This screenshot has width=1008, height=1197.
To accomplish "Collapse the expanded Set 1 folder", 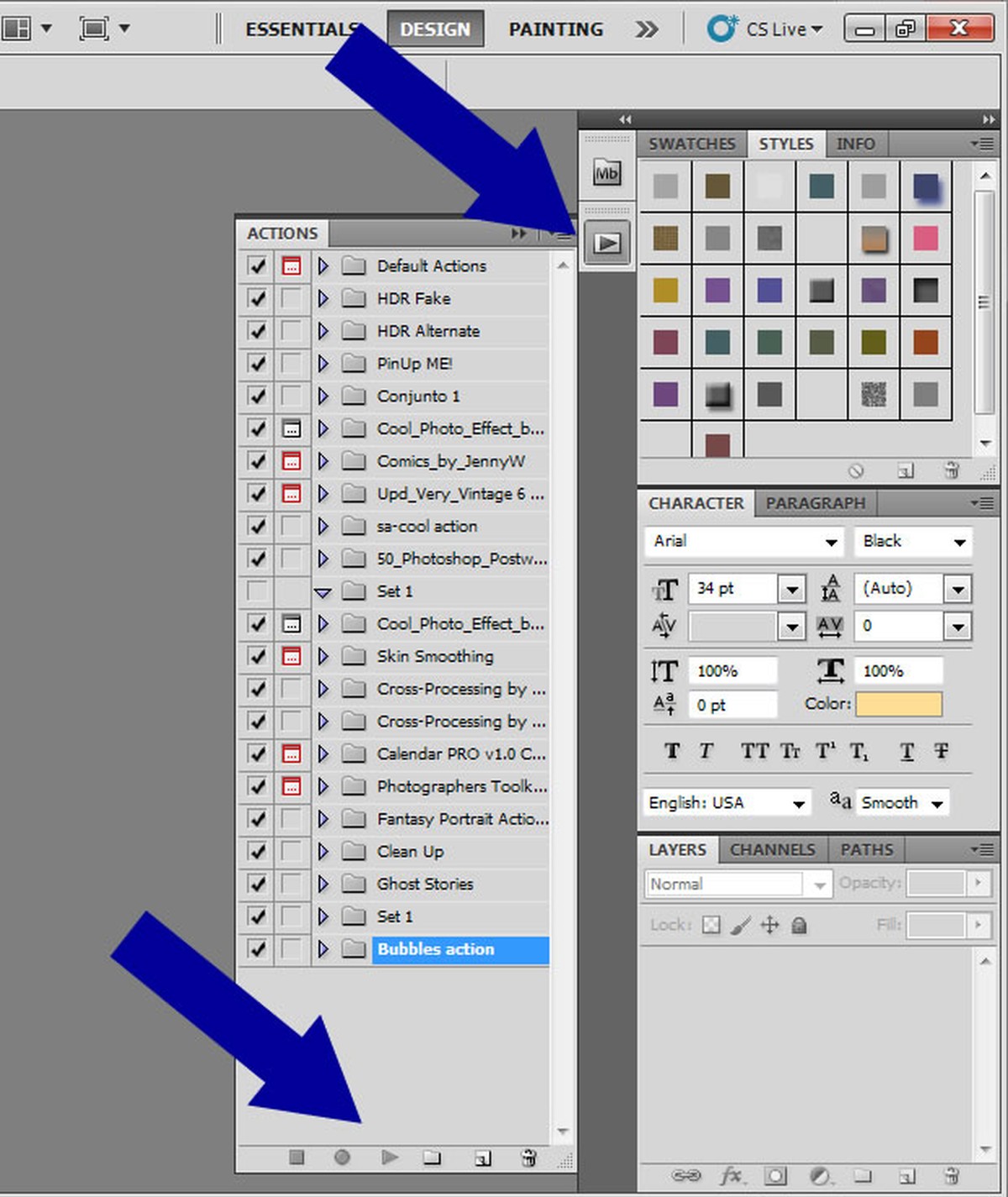I will pos(323,591).
